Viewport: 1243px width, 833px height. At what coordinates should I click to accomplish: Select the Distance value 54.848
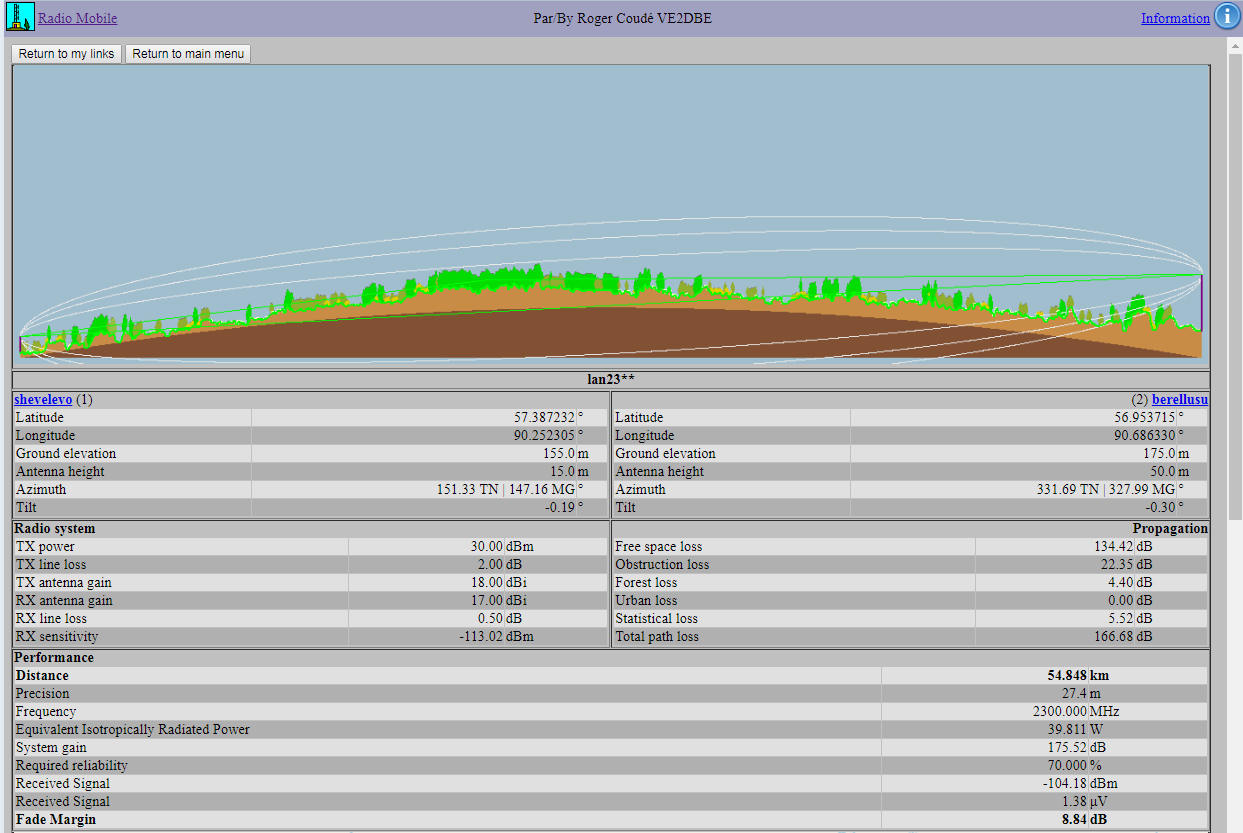(1066, 675)
